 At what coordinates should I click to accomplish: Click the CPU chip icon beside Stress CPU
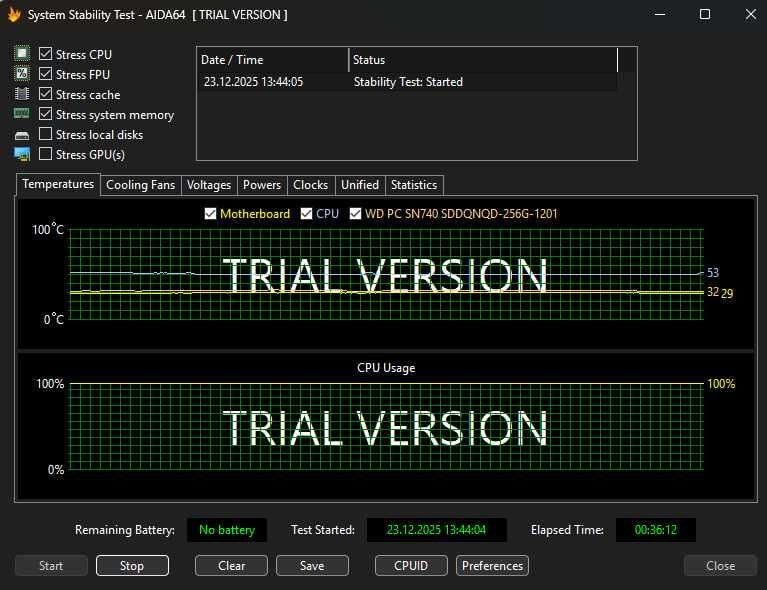pyautogui.click(x=22, y=53)
